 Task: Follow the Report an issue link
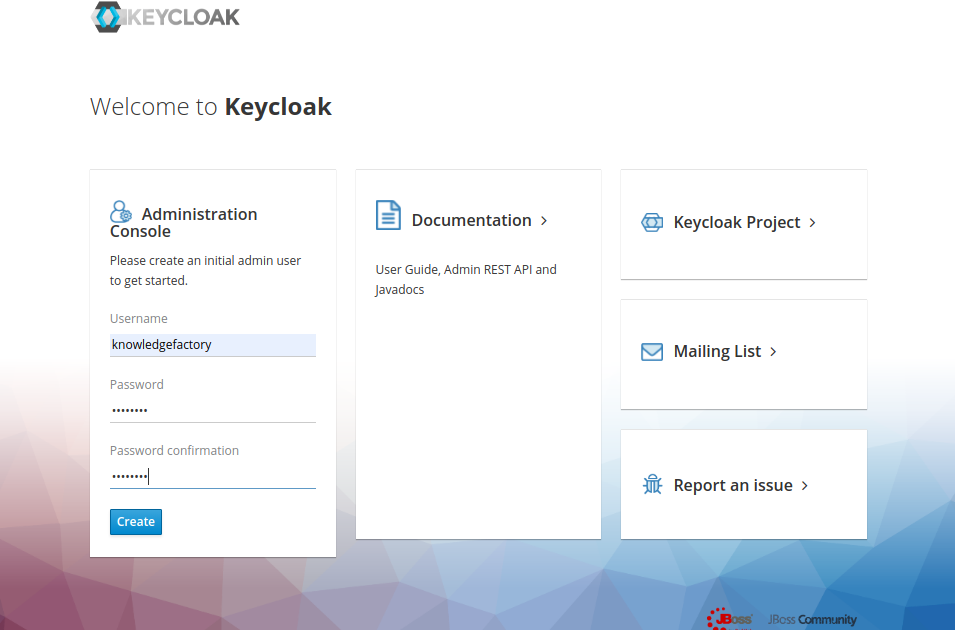[734, 484]
